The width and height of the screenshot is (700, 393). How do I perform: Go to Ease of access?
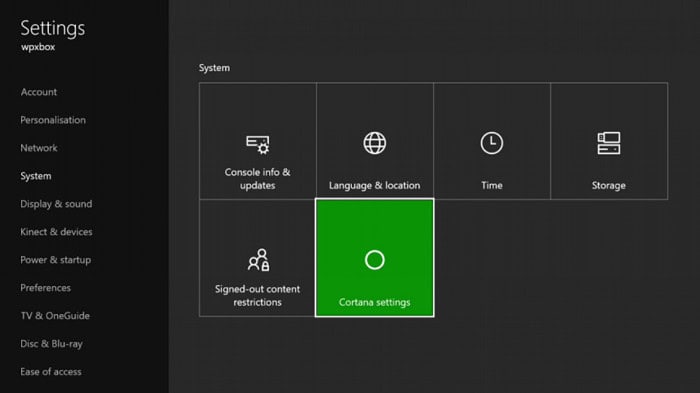click(x=51, y=372)
